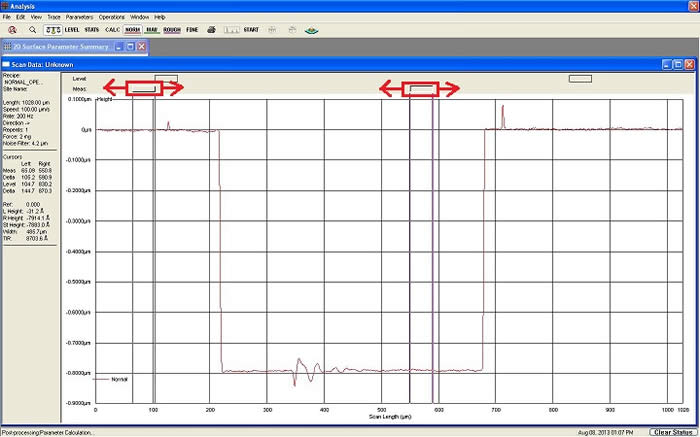This screenshot has width=700, height=437.
Task: Open the Help menu
Action: coord(160,17)
